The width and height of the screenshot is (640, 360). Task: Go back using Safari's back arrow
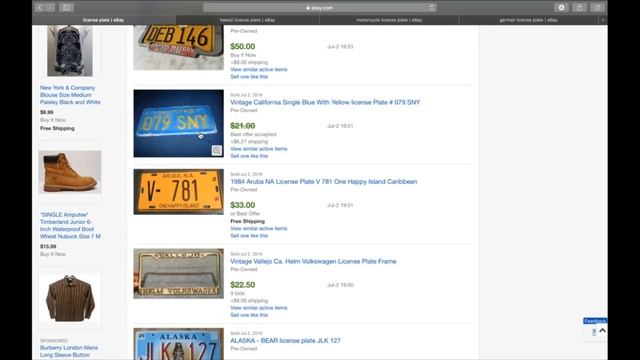pos(40,7)
